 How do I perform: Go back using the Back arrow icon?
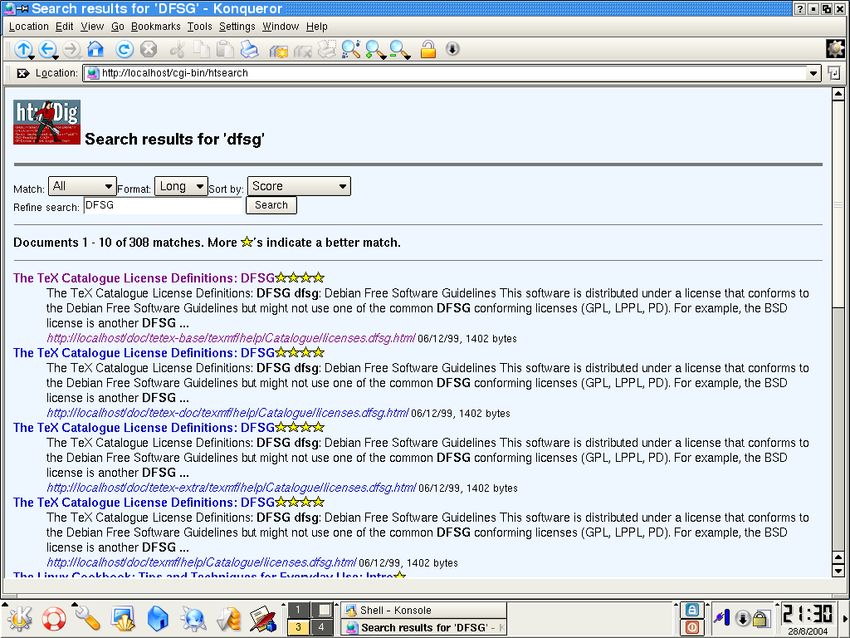tap(47, 49)
